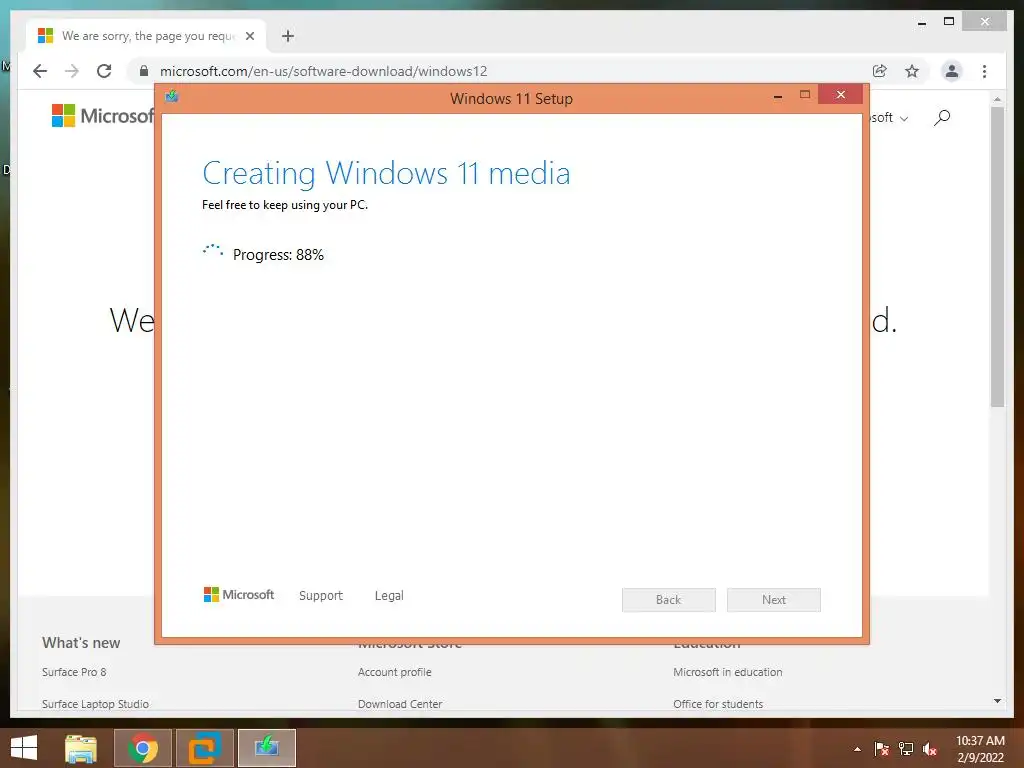Open Action Center flag icon
This screenshot has height=768, width=1024.
click(x=882, y=749)
